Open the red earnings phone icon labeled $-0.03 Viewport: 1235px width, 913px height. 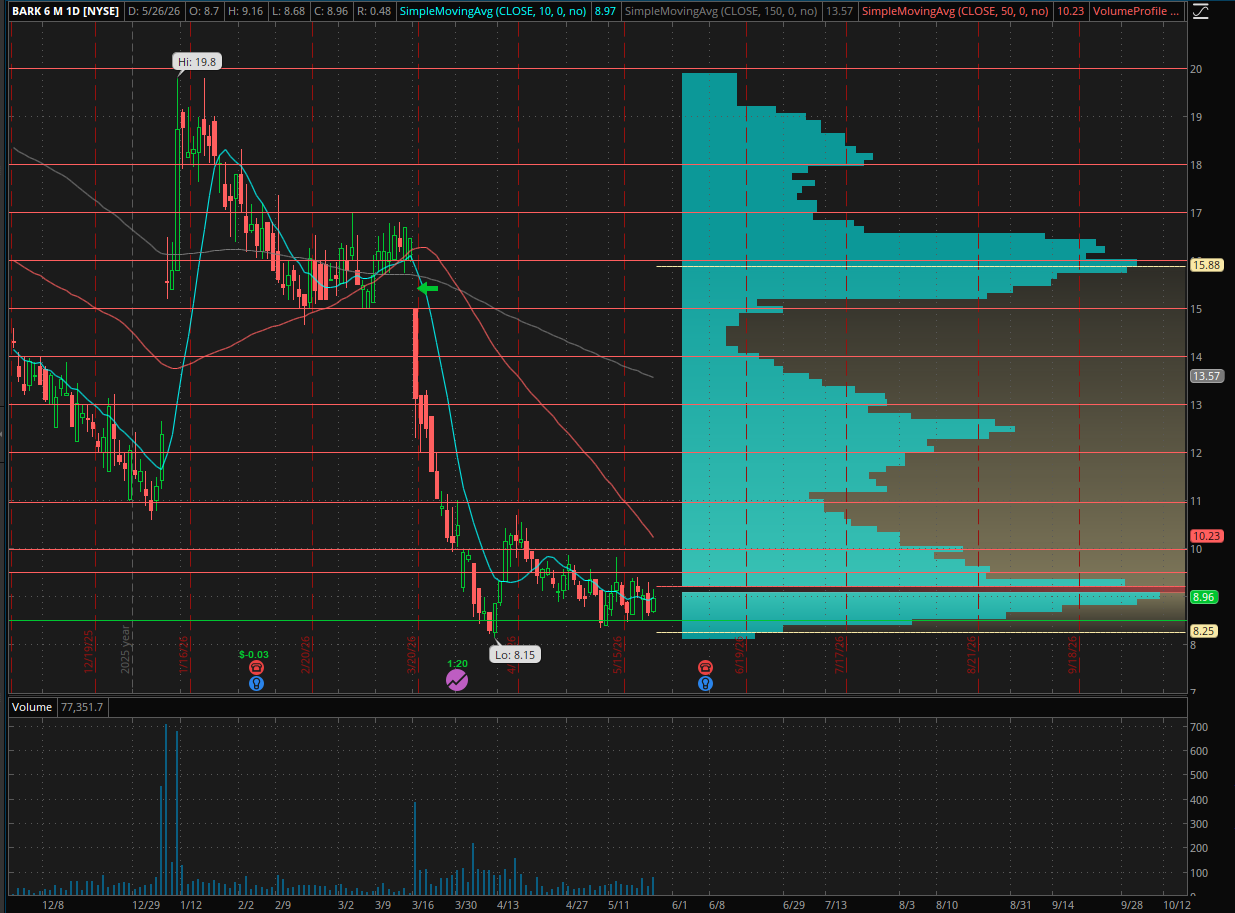256,667
